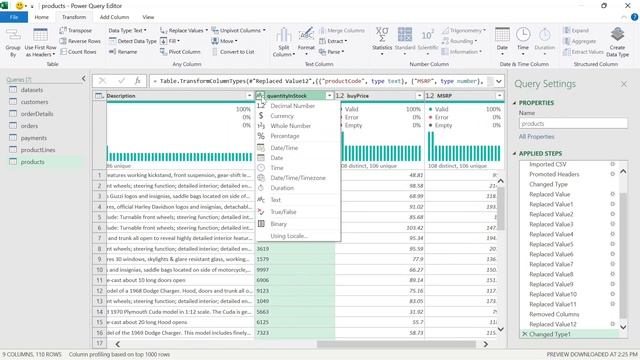Select the productLines query
Screen dimensions: 640x360
point(38,150)
